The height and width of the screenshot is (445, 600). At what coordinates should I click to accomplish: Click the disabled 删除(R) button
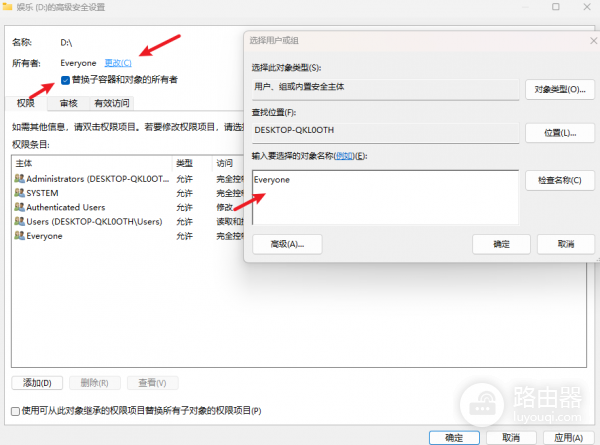95,383
